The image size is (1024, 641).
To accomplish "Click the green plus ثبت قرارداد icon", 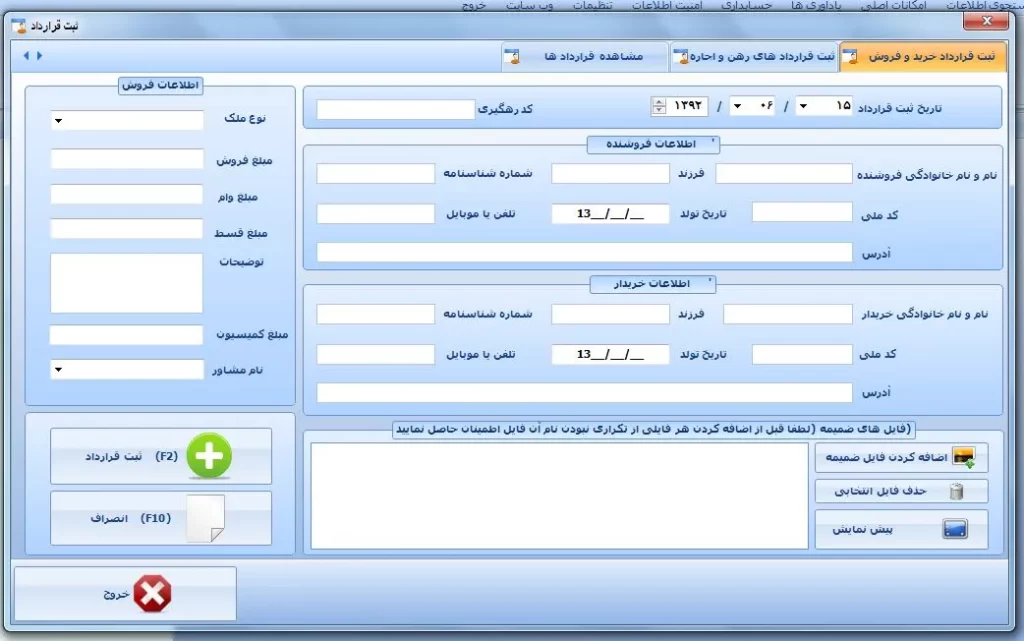I will (208, 456).
